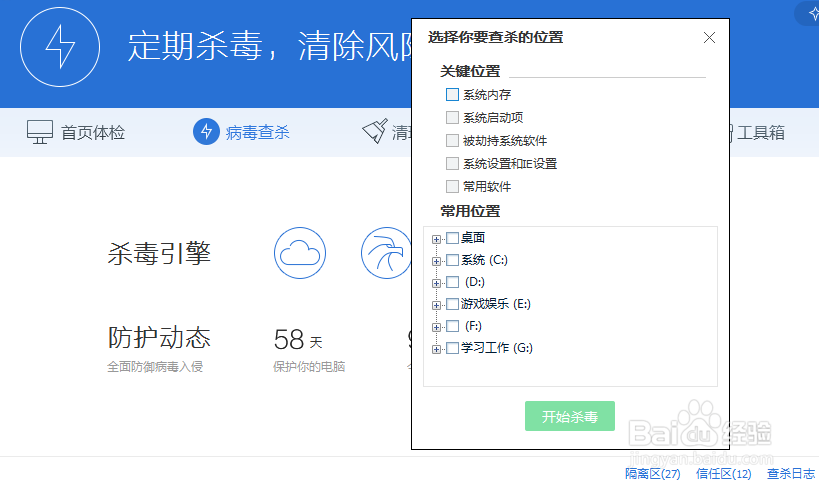Tick the 被劫持系统软件 checkbox

click(452, 141)
